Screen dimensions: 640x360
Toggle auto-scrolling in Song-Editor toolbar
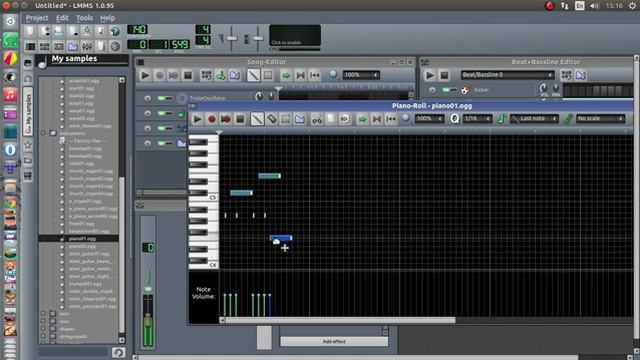click(x=286, y=75)
